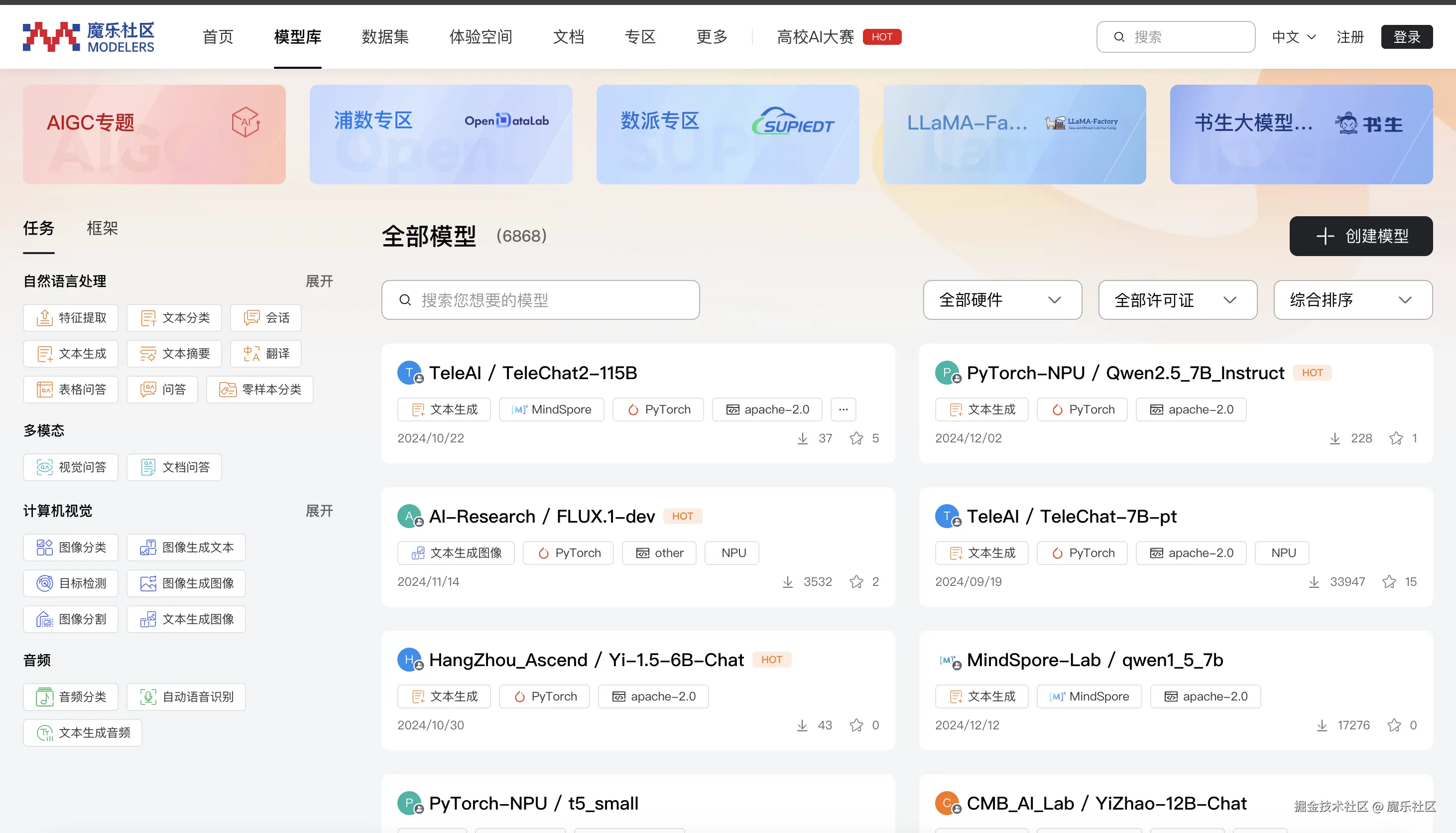1456x833 pixels.
Task: Click the 创建模型 button
Action: (x=1360, y=236)
